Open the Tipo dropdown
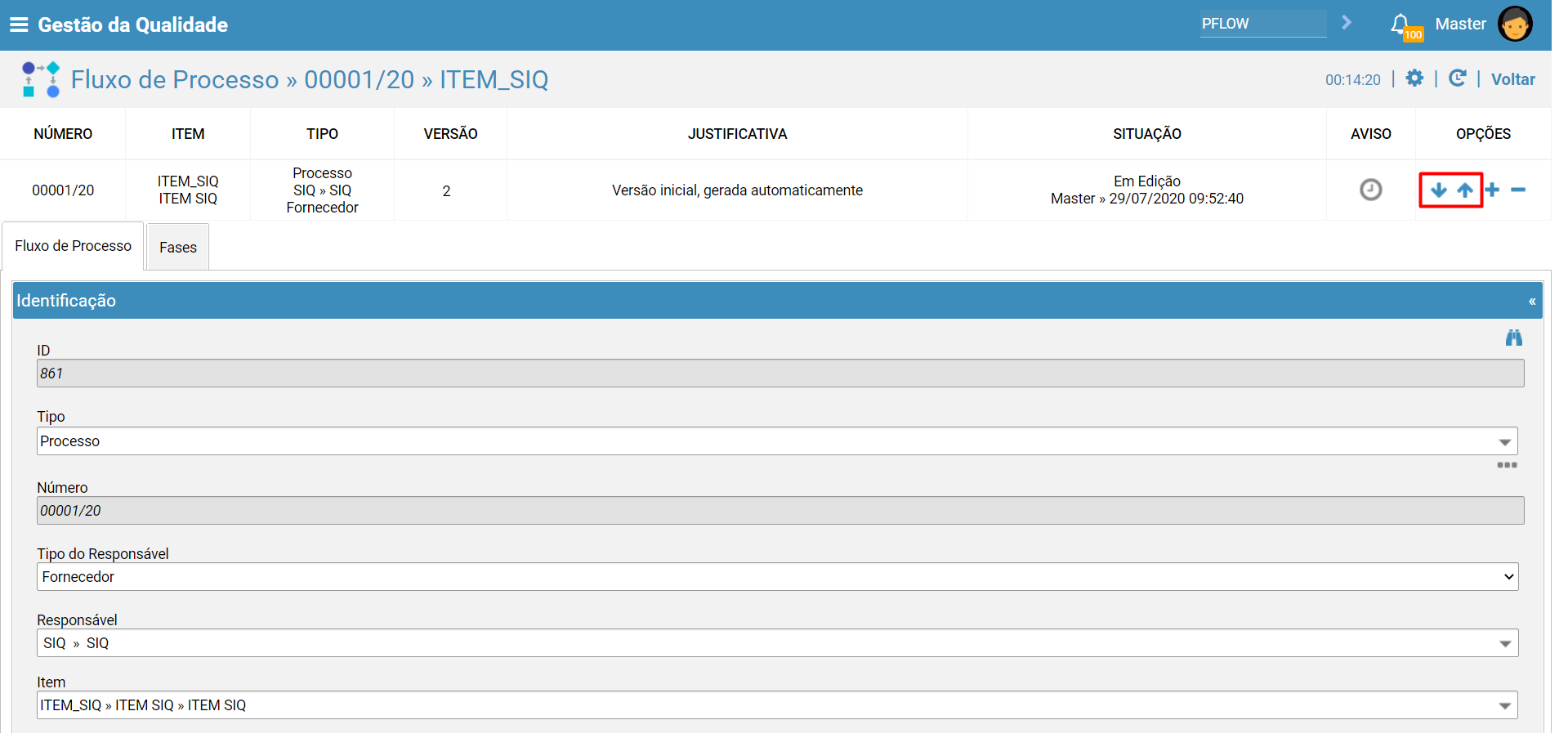The image size is (1568, 738). coord(777,441)
